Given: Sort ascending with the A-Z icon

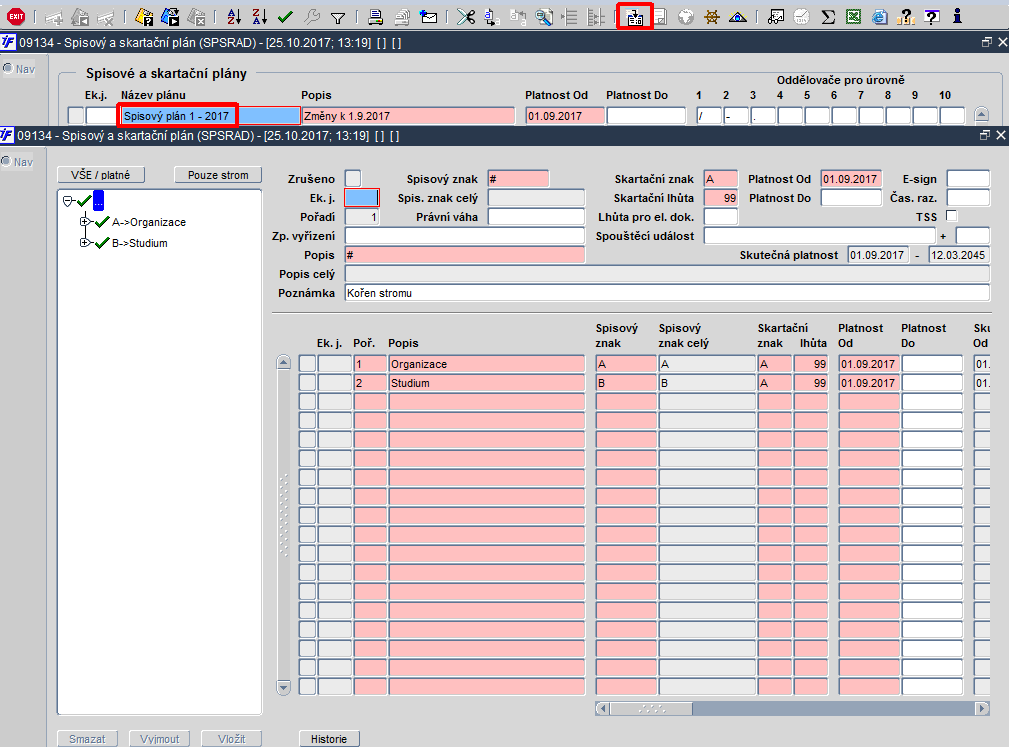Looking at the screenshot, I should [234, 17].
